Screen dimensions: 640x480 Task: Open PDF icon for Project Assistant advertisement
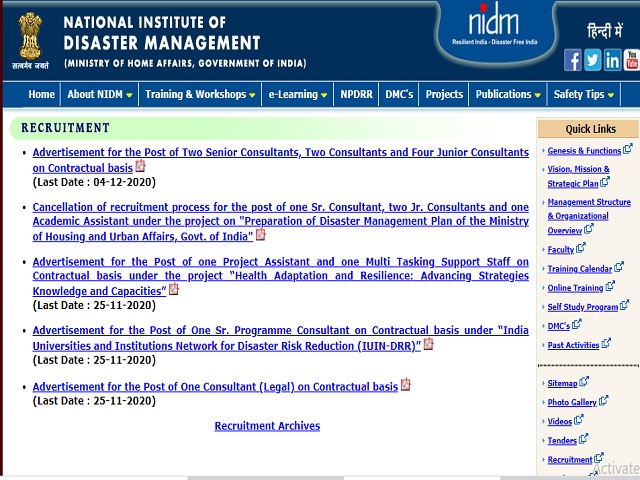point(174,289)
